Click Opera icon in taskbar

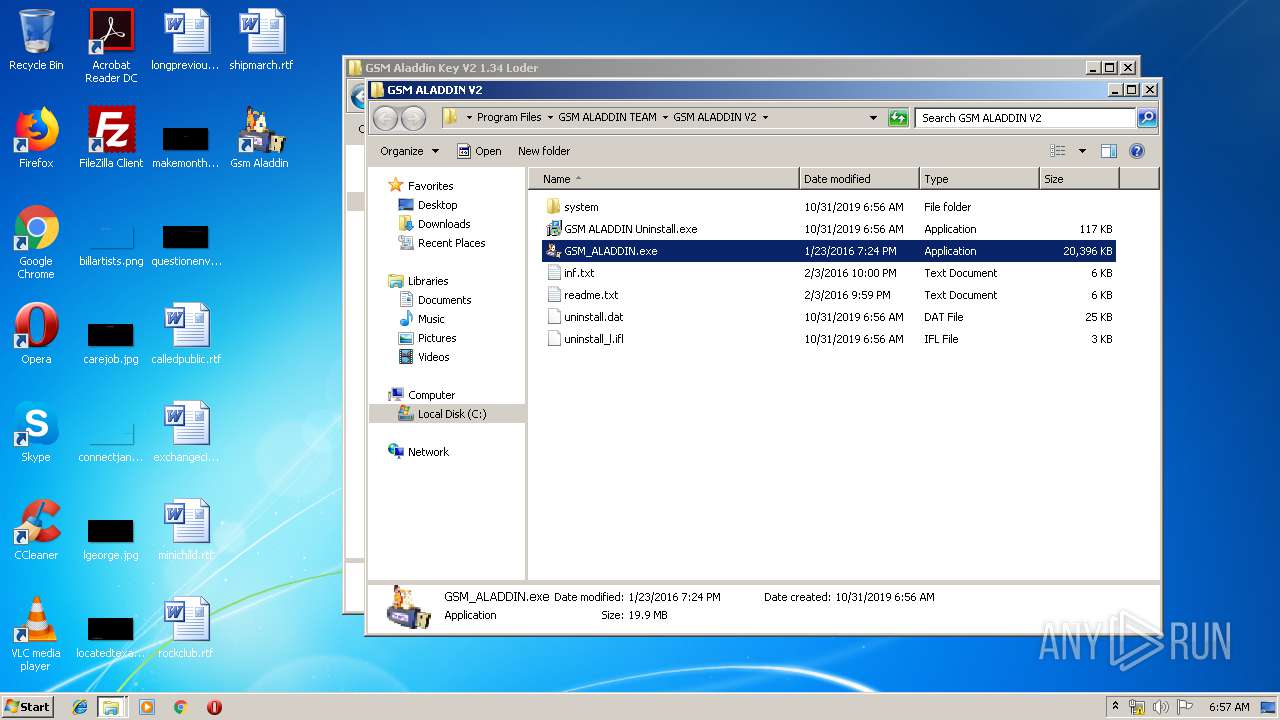[x=214, y=707]
